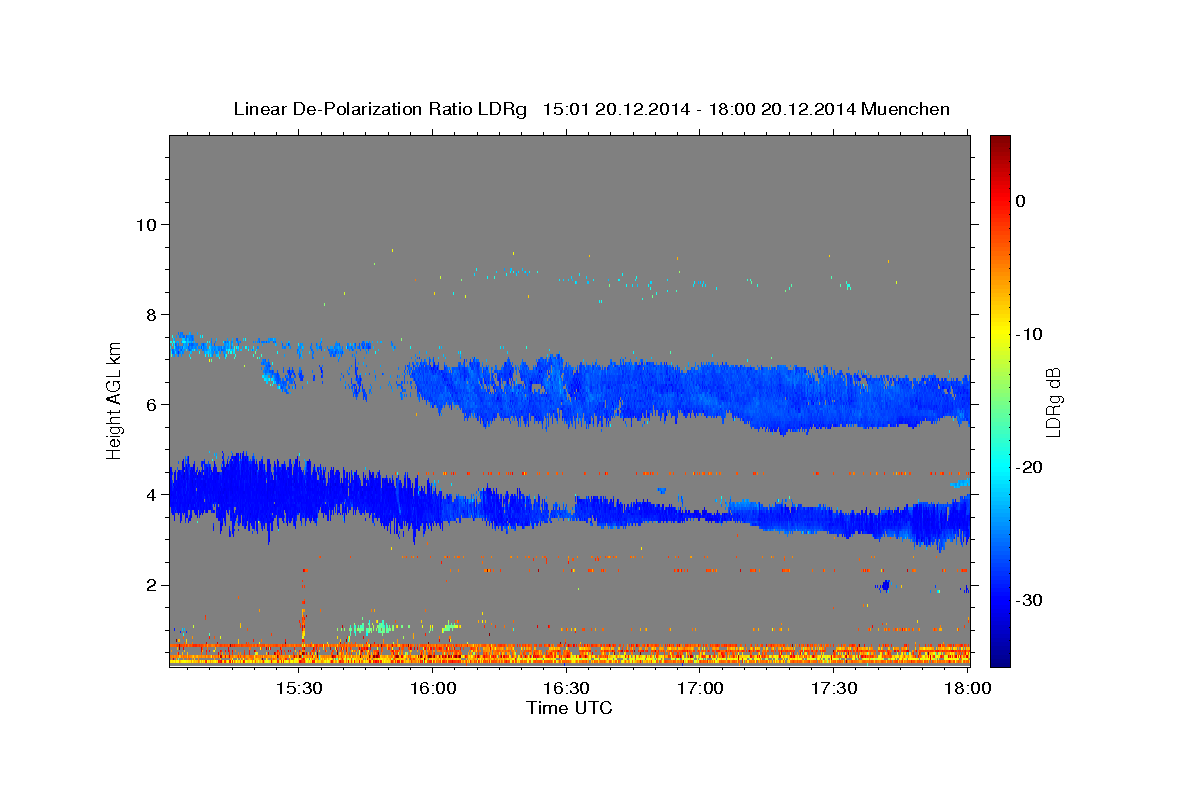Click the colorbar value -20 label
This screenshot has height=800, width=1200.
(x=1030, y=467)
